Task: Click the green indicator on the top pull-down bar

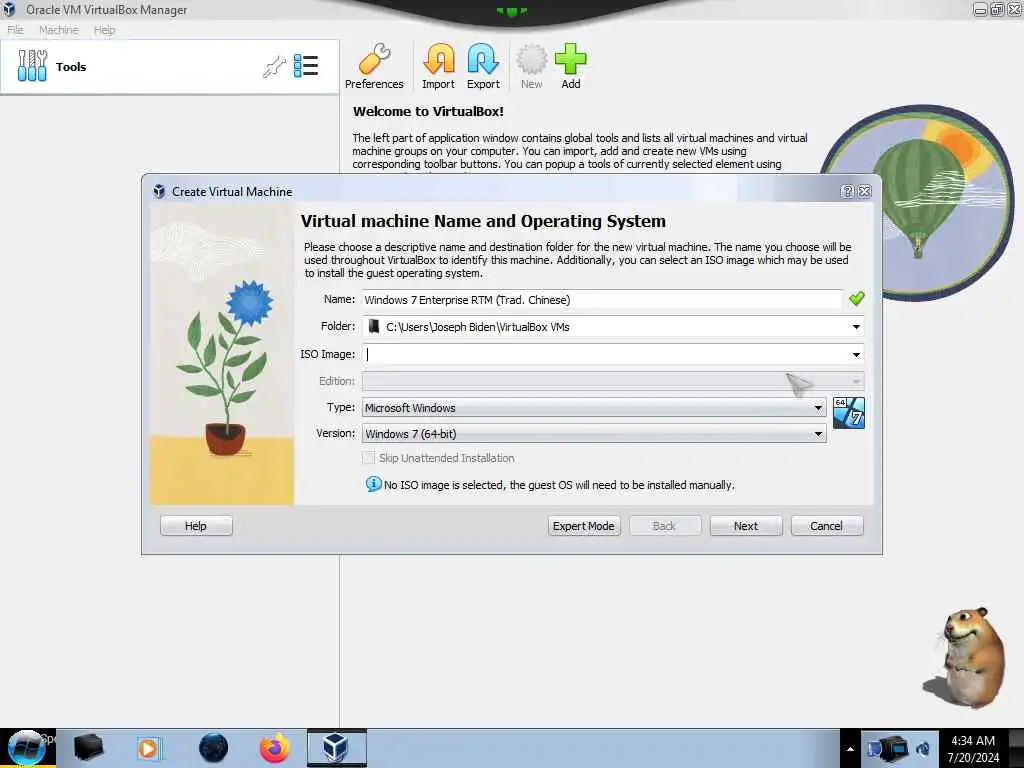Action: [x=511, y=11]
